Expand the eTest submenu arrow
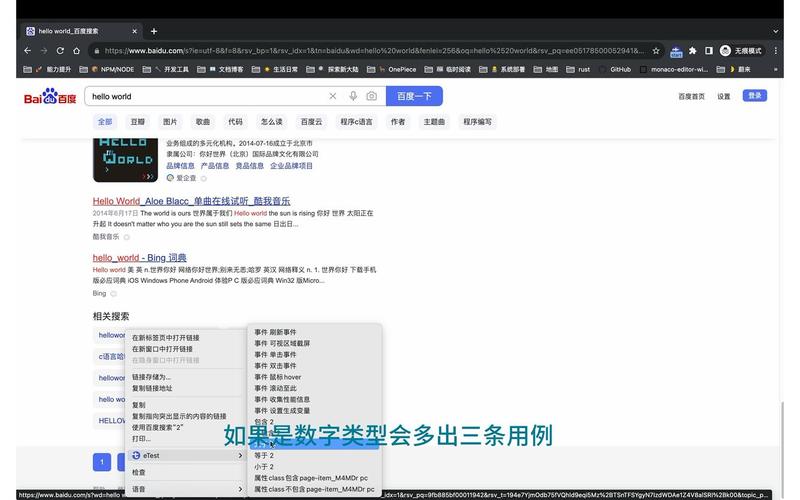Screen dimensions: 800x500 [x=240, y=455]
